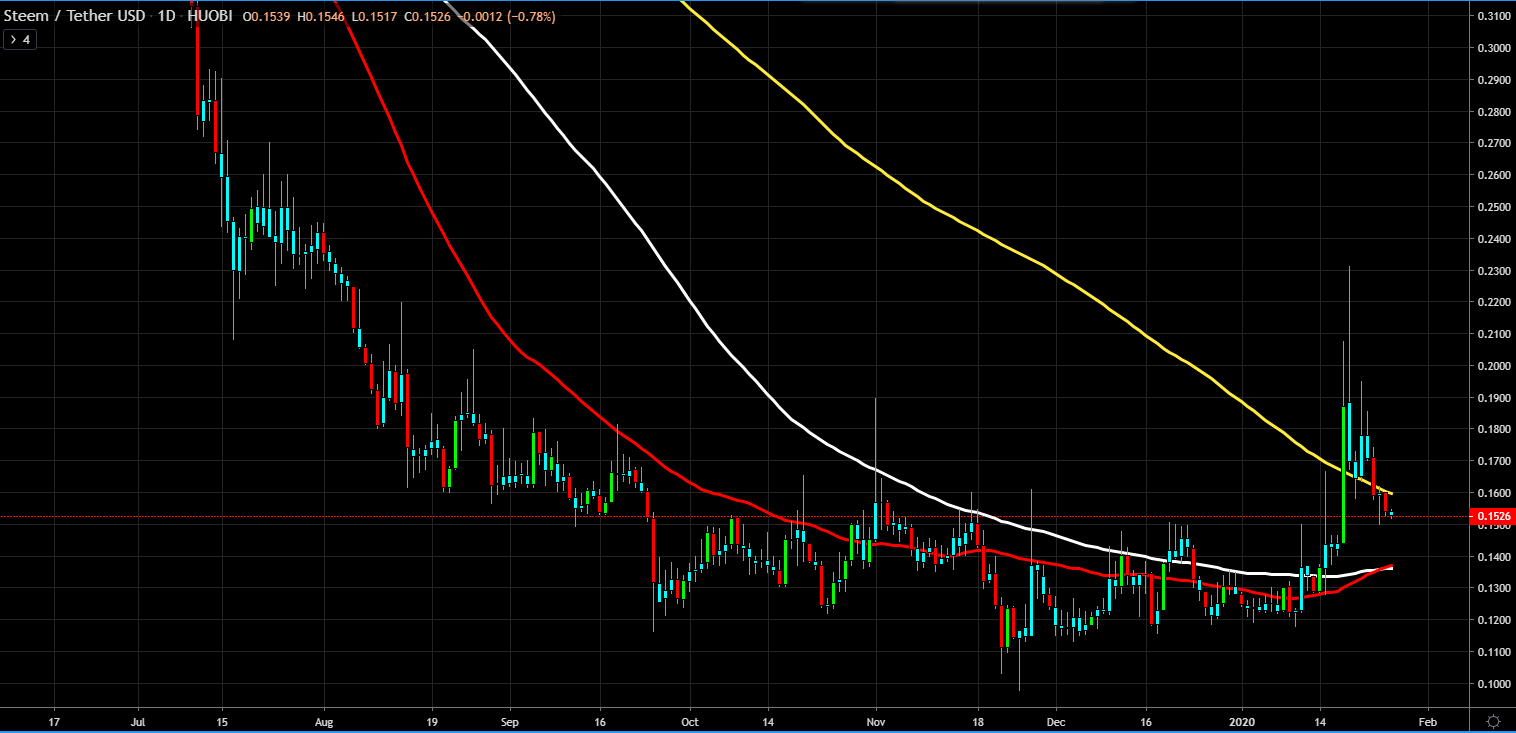This screenshot has height=733, width=1516.
Task: Click the 0.1000 price axis label
Action: 1493,684
